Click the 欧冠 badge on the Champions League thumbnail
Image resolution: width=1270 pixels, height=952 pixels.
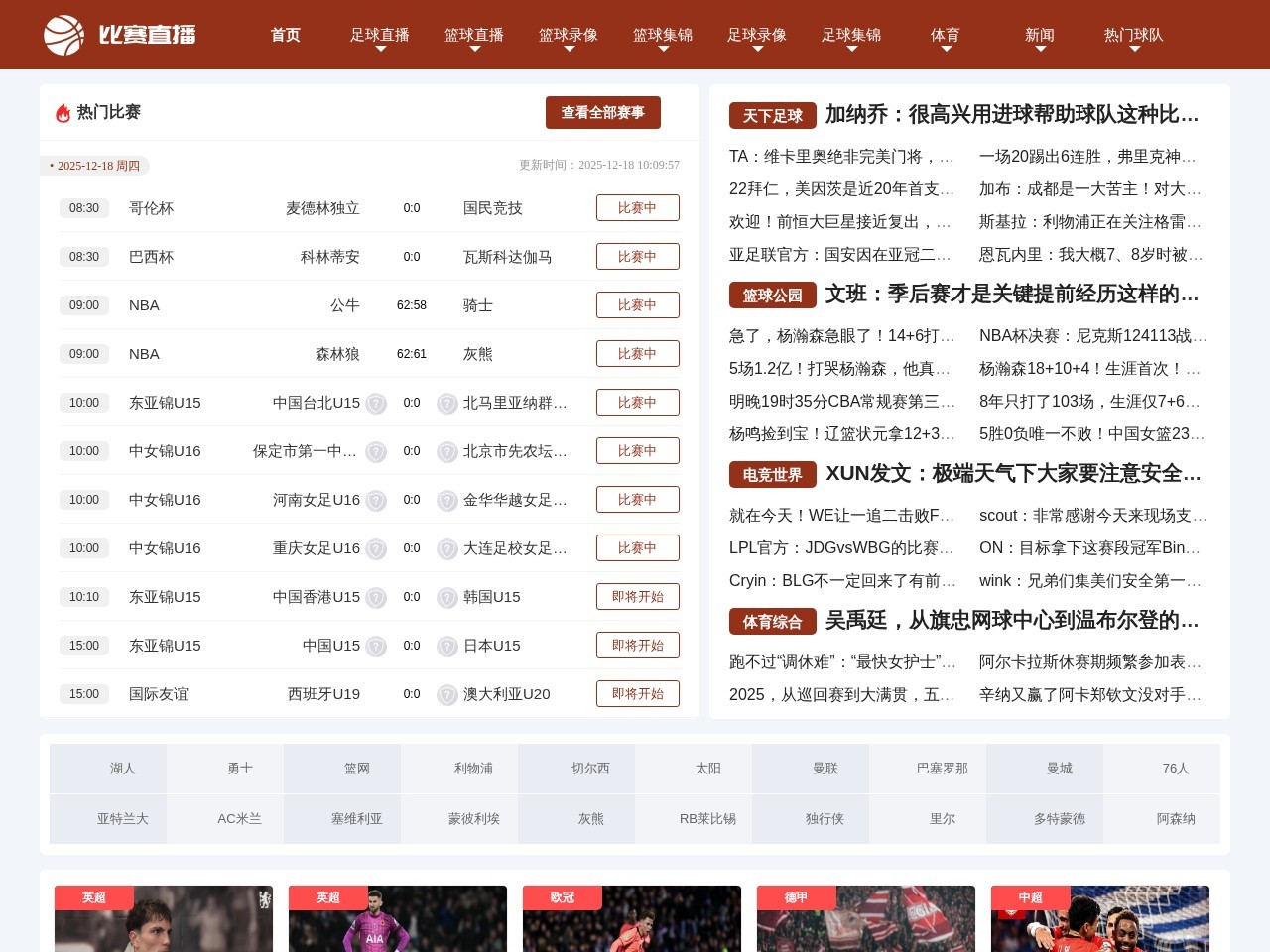point(561,897)
